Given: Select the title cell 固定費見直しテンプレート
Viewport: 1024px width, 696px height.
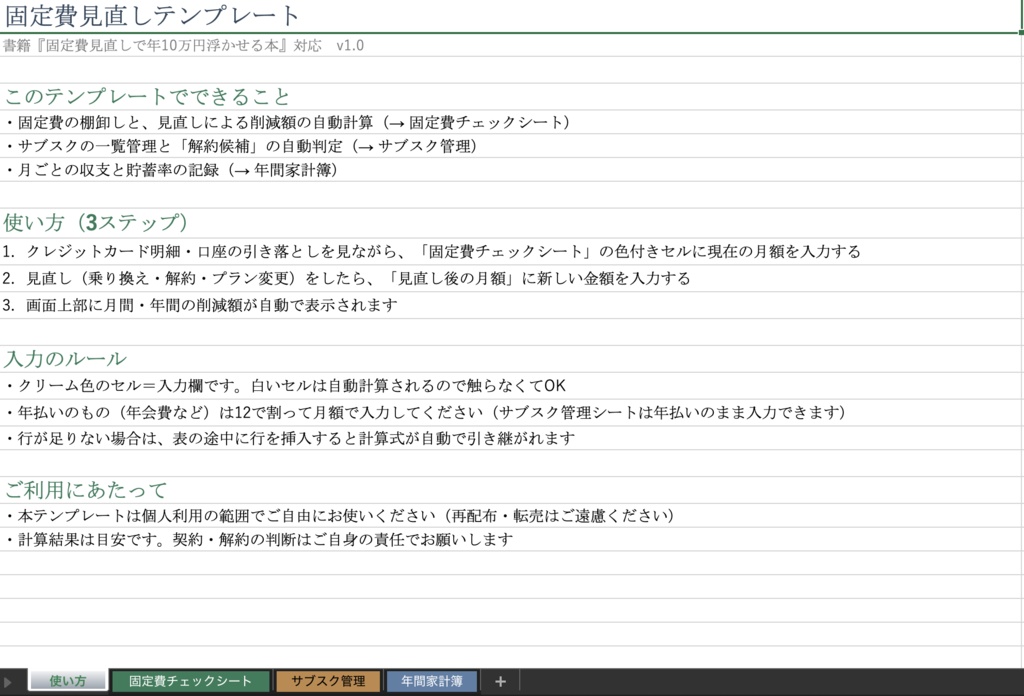Looking at the screenshot, I should point(152,16).
